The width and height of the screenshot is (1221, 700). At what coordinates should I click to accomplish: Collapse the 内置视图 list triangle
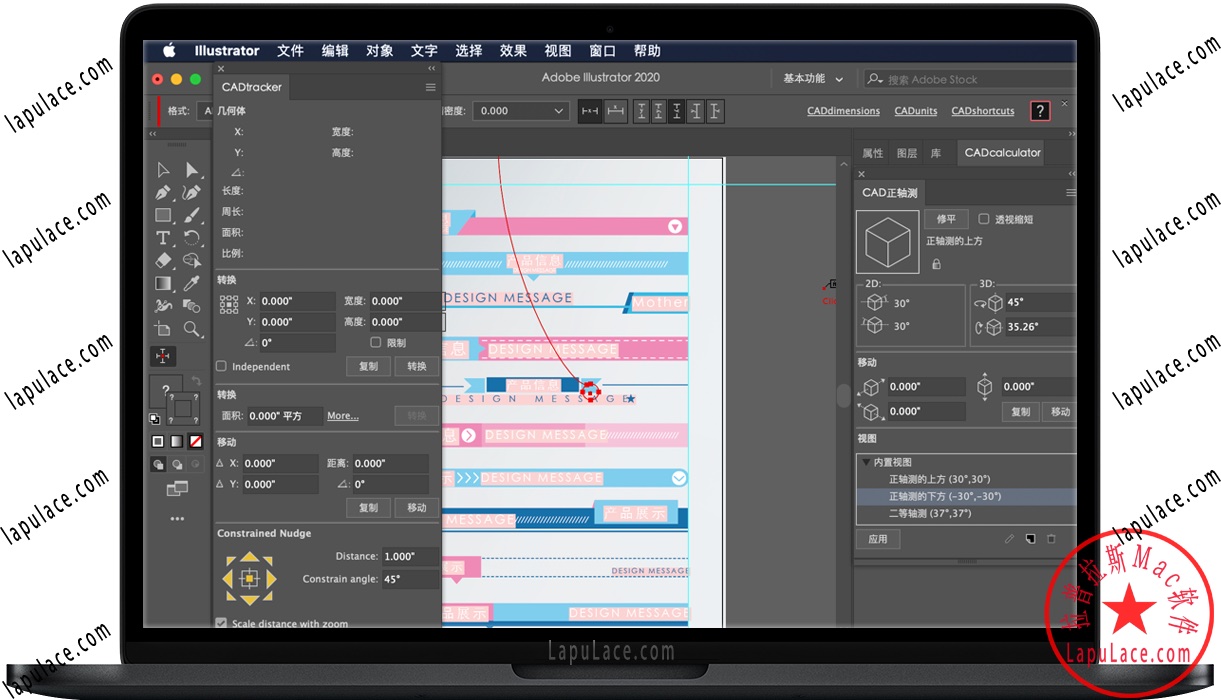pyautogui.click(x=865, y=463)
